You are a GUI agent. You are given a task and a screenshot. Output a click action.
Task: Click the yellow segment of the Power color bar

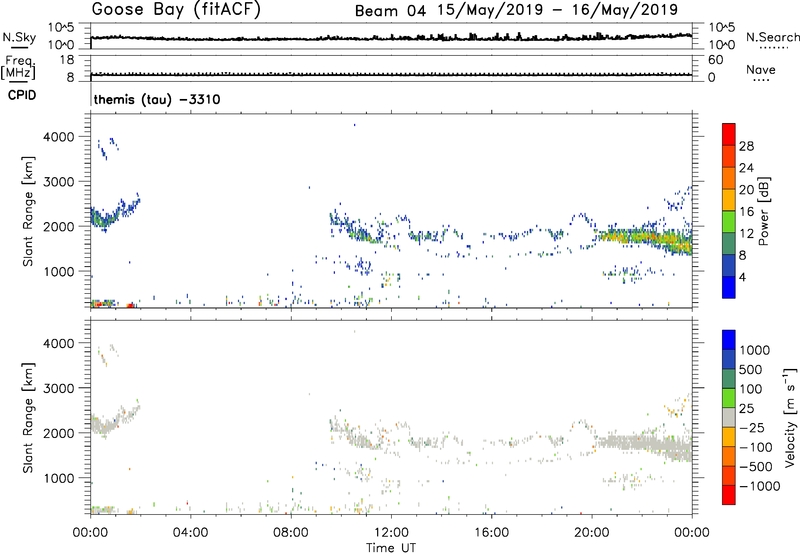(729, 199)
